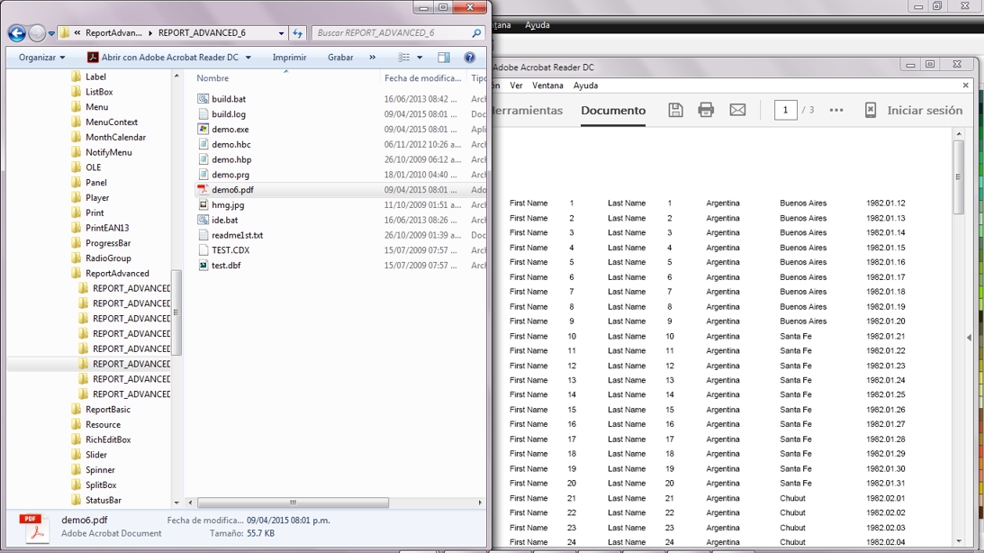Screen dimensions: 984x553
Task: Expand the address bar history dropdown
Action: pyautogui.click(x=281, y=33)
